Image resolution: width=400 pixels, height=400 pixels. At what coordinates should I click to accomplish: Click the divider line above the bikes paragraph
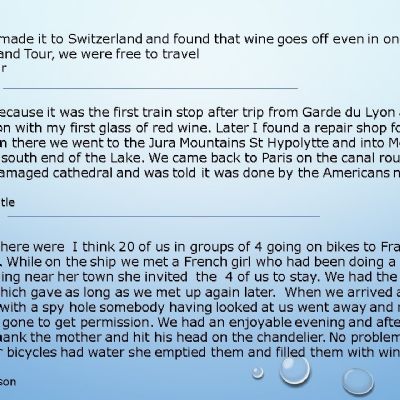[x=164, y=216]
